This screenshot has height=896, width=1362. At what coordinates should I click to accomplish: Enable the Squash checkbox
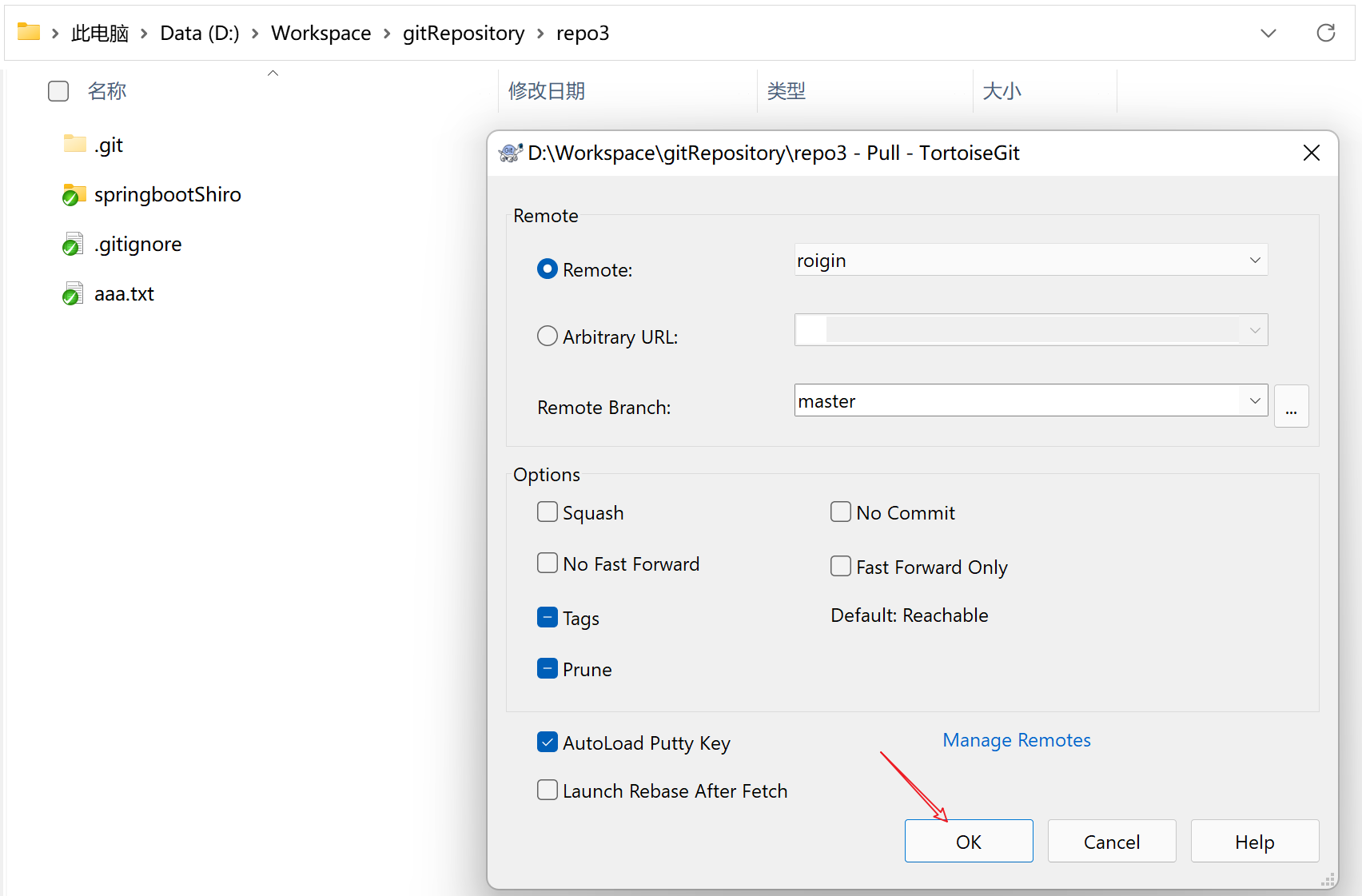point(548,512)
